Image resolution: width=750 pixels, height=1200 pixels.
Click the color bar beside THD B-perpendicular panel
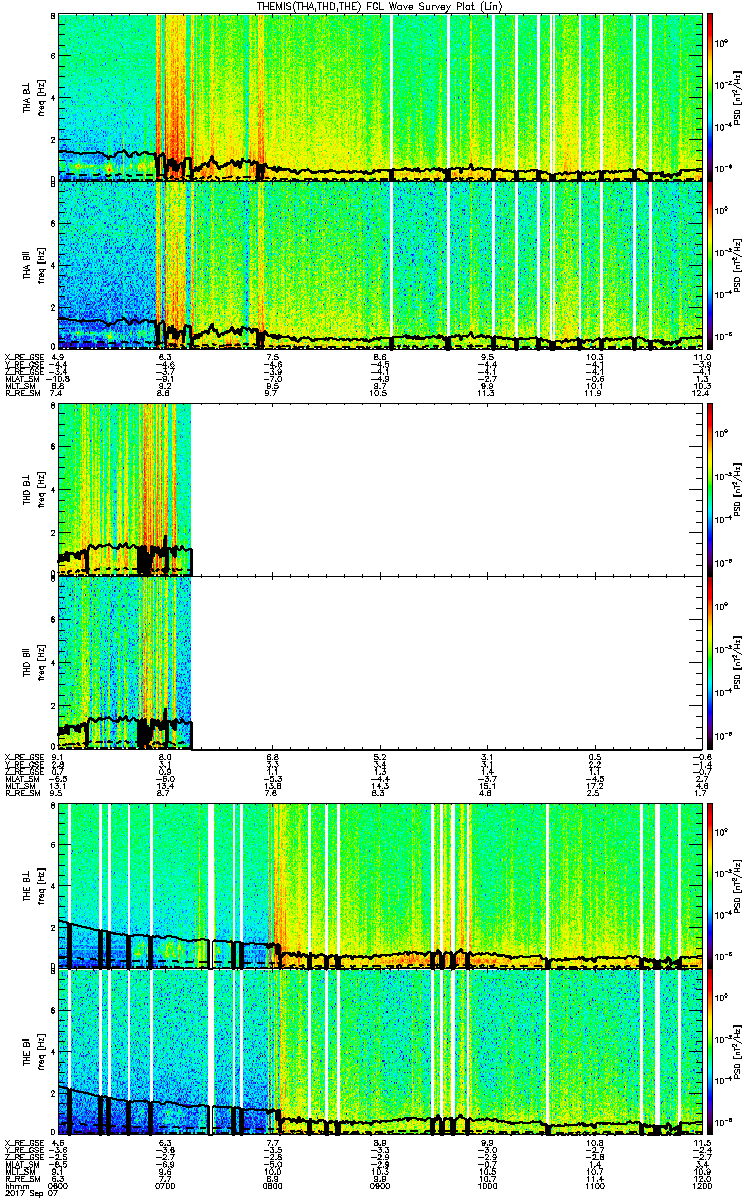(x=710, y=489)
